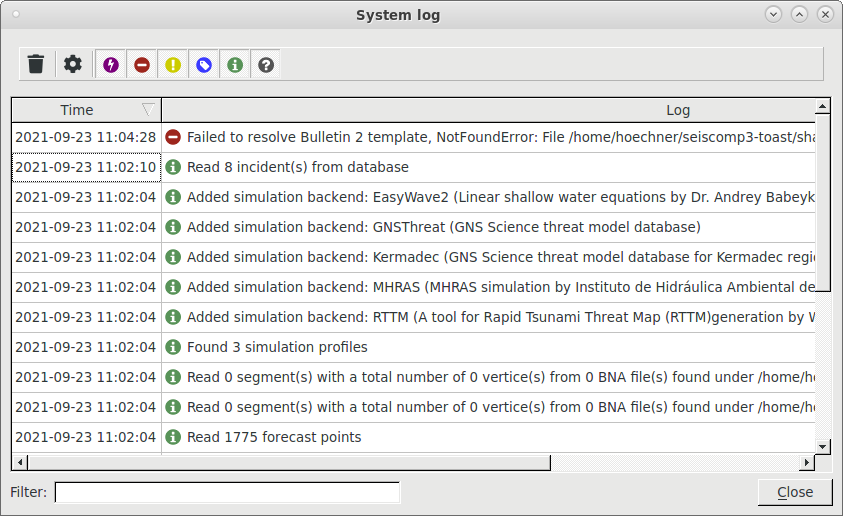Click the window roll-up chevron in title bar
Viewport: 843px width, 516px height.
click(x=799, y=15)
